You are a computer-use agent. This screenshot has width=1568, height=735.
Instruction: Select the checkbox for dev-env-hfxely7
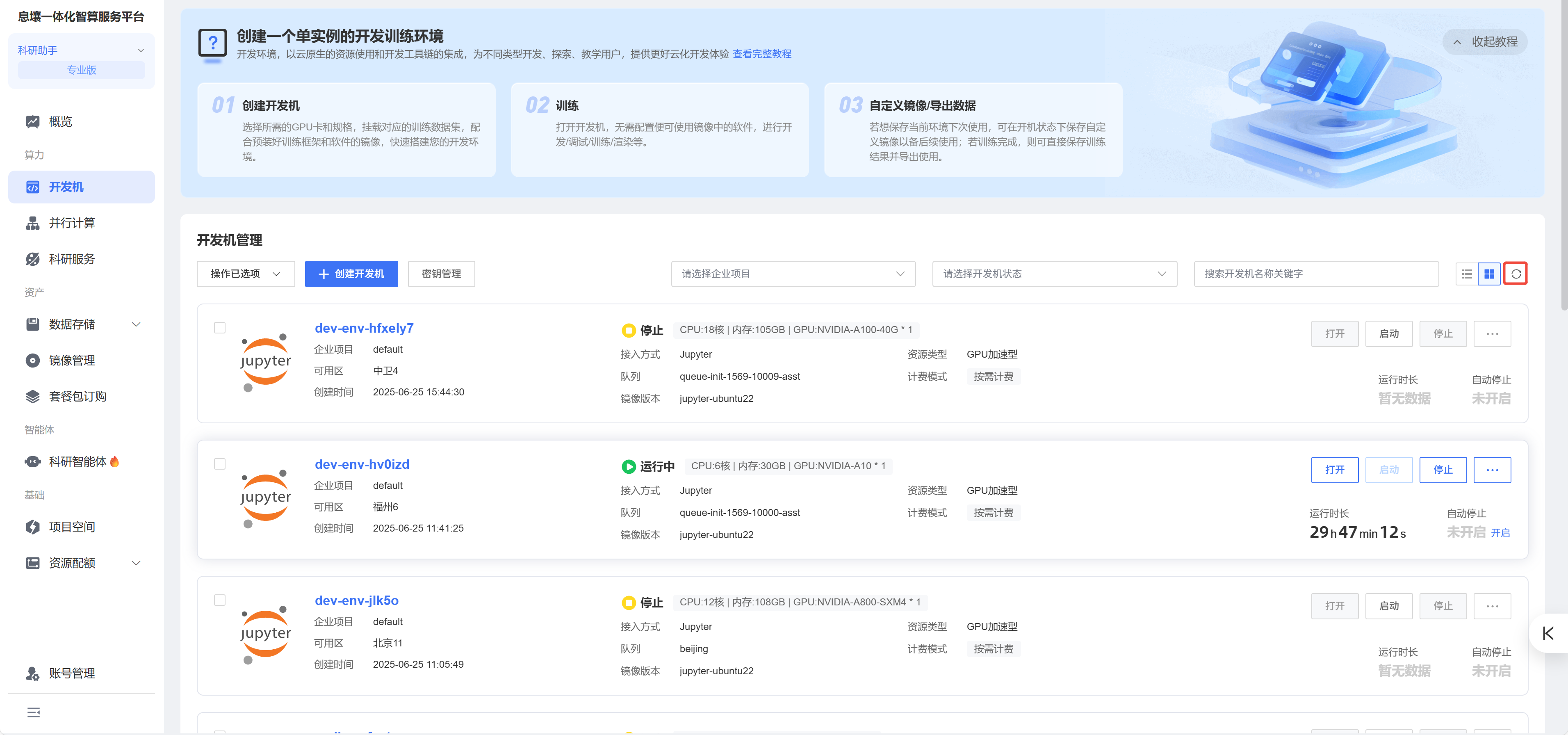point(220,328)
